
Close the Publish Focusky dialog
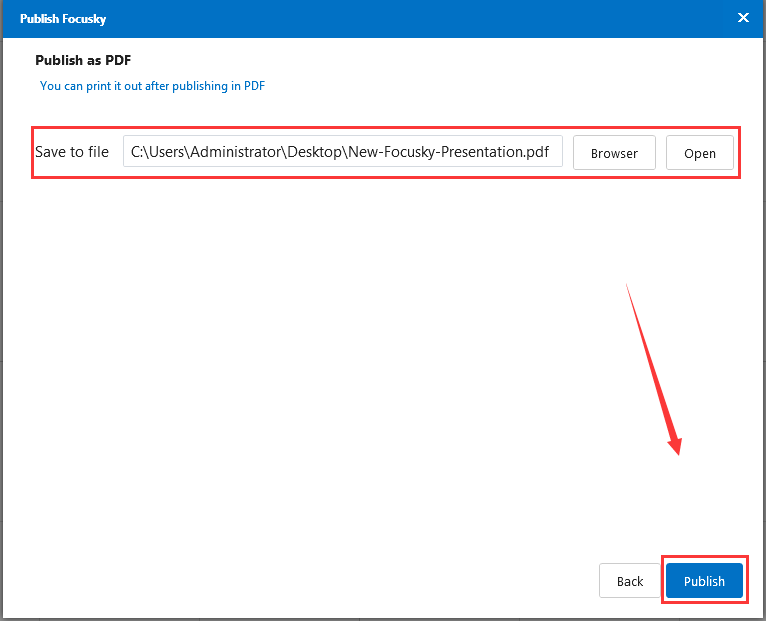(x=743, y=18)
